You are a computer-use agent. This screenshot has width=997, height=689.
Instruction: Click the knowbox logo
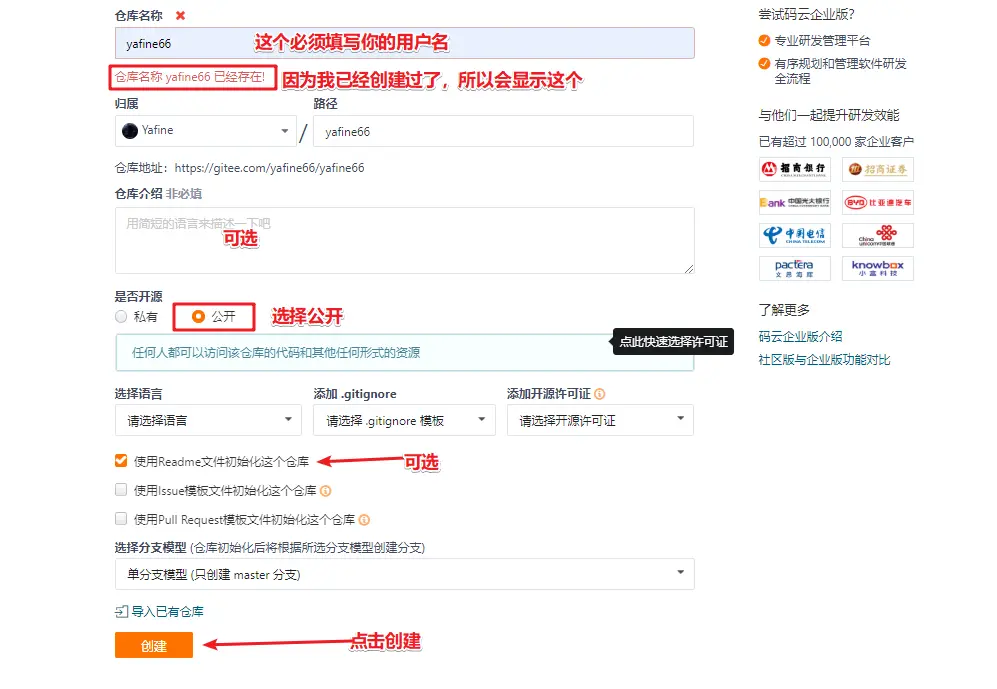tap(878, 268)
